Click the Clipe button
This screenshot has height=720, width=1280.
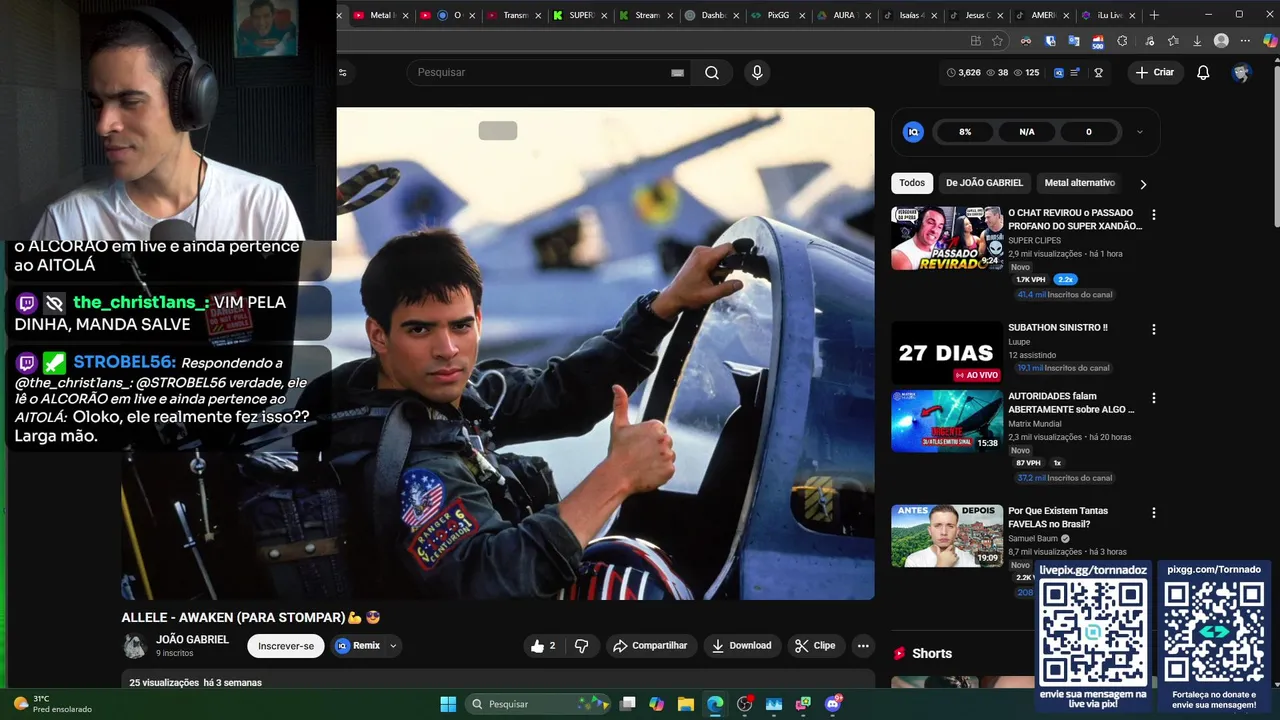(815, 646)
